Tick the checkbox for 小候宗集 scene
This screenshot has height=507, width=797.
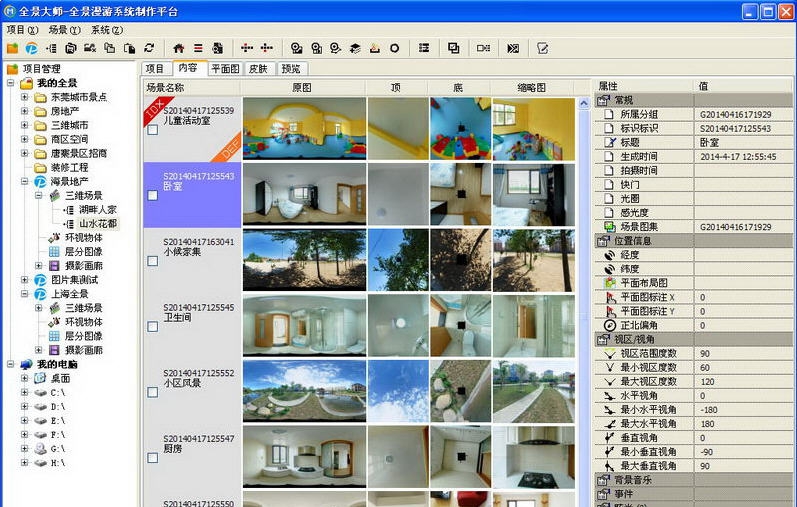coord(152,261)
